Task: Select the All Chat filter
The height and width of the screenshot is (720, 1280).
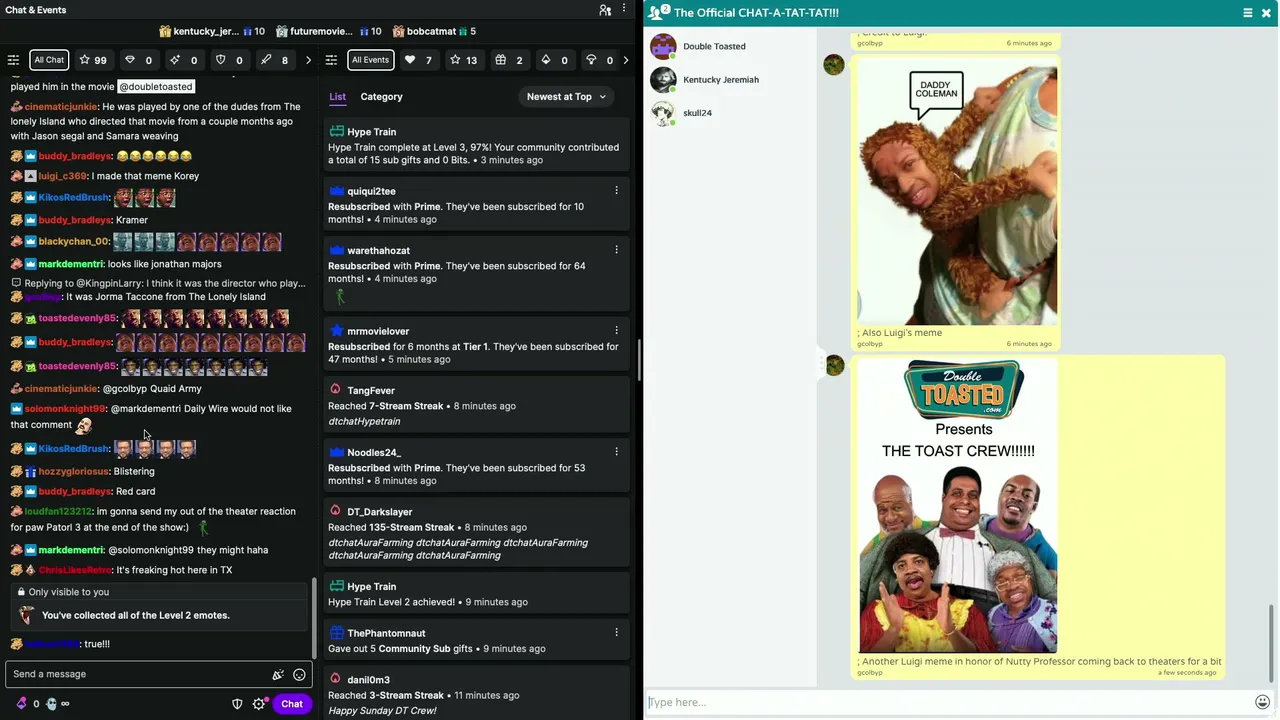Action: pos(49,60)
